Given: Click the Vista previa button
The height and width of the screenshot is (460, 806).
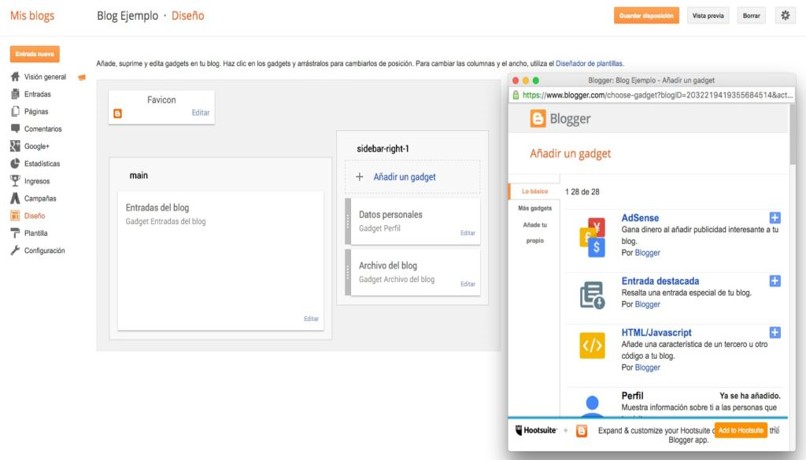Looking at the screenshot, I should [x=708, y=15].
